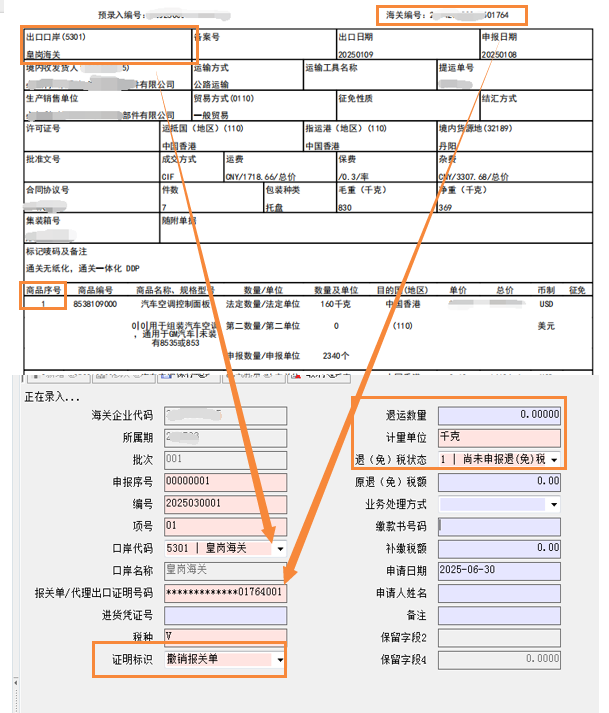Click the 标记唛码及备注 label
The height and width of the screenshot is (713, 609).
tap(56, 251)
